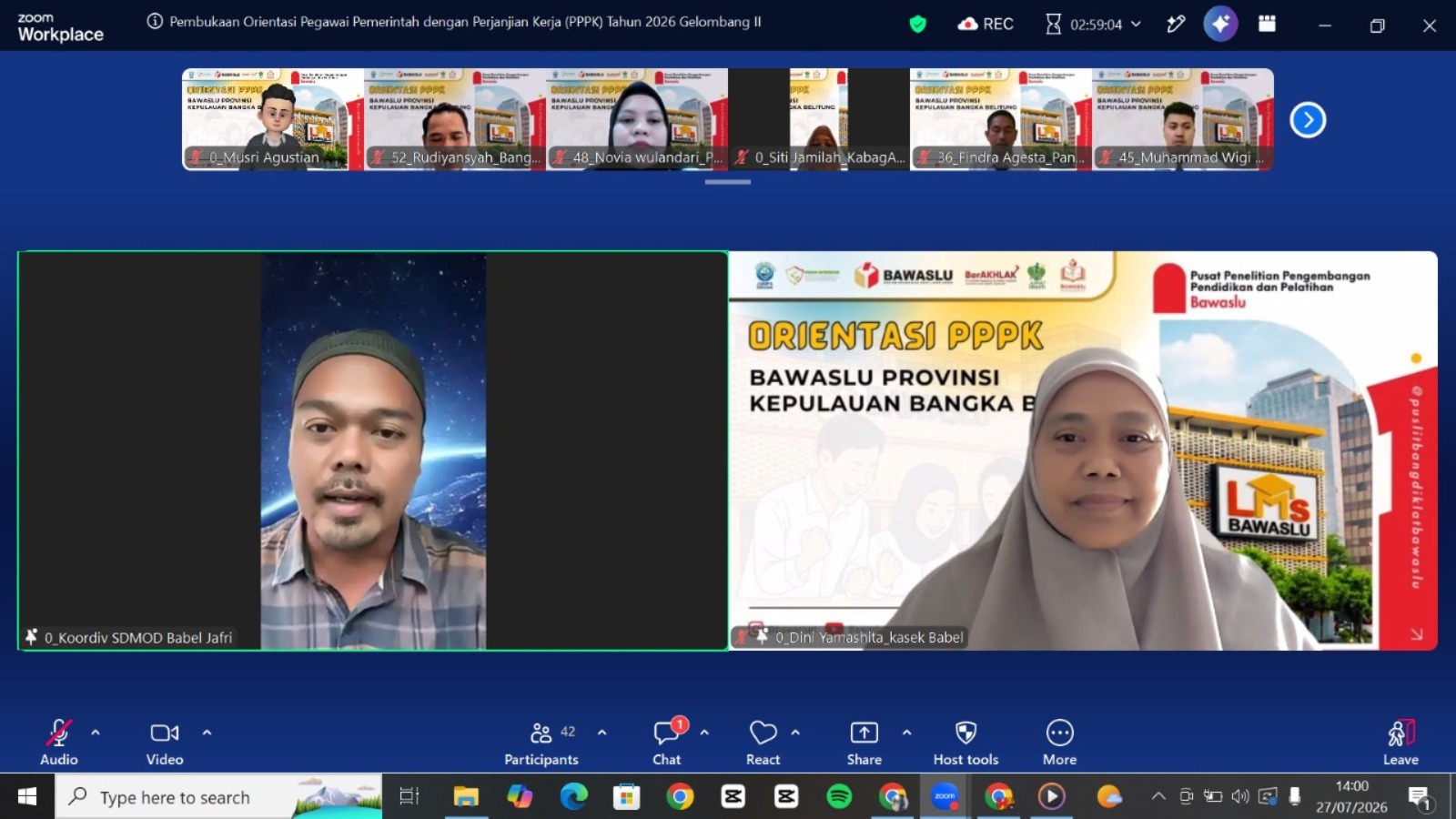1456x819 pixels.
Task: Open Task View on the taskbar
Action: [409, 797]
